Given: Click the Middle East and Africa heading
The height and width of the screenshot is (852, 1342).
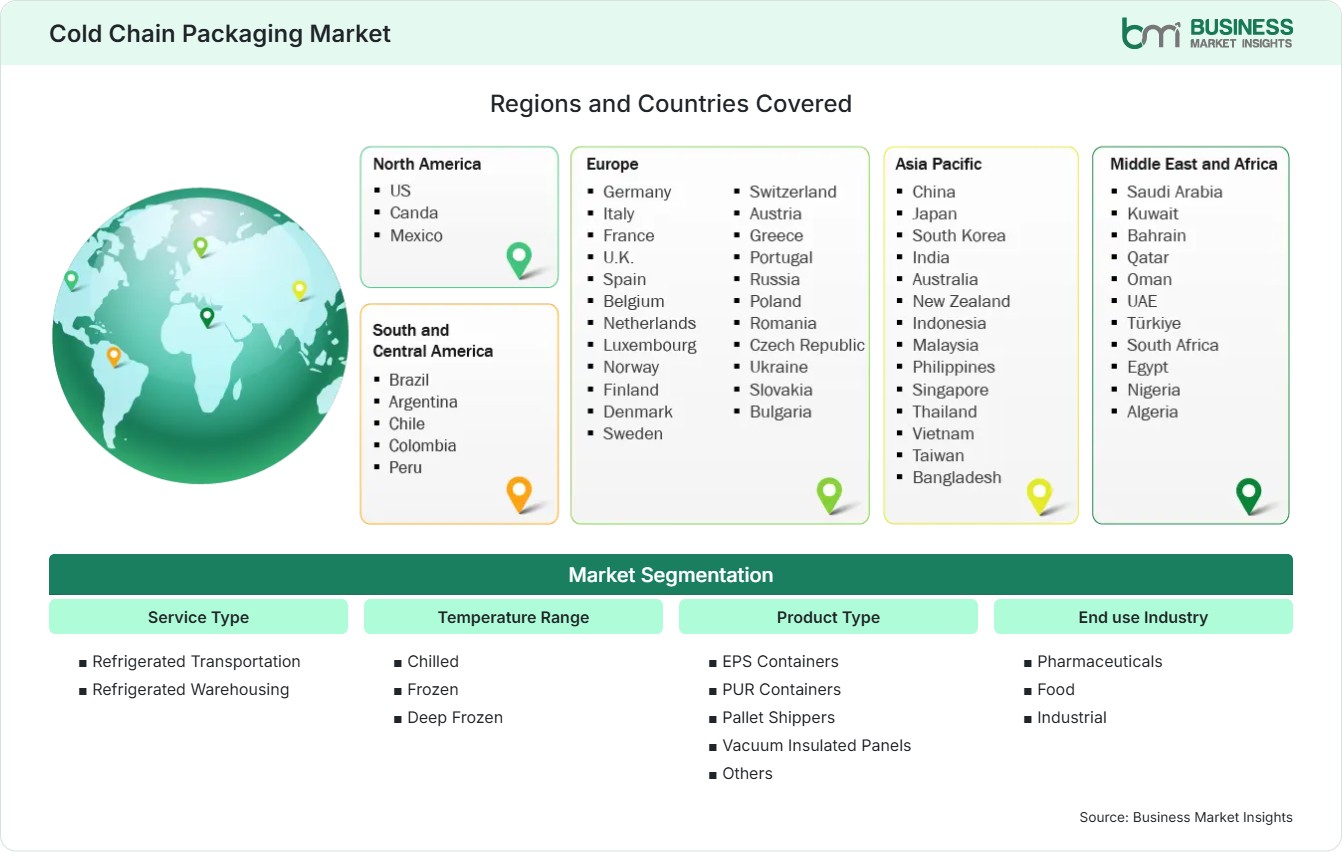Looking at the screenshot, I should click(1194, 164).
